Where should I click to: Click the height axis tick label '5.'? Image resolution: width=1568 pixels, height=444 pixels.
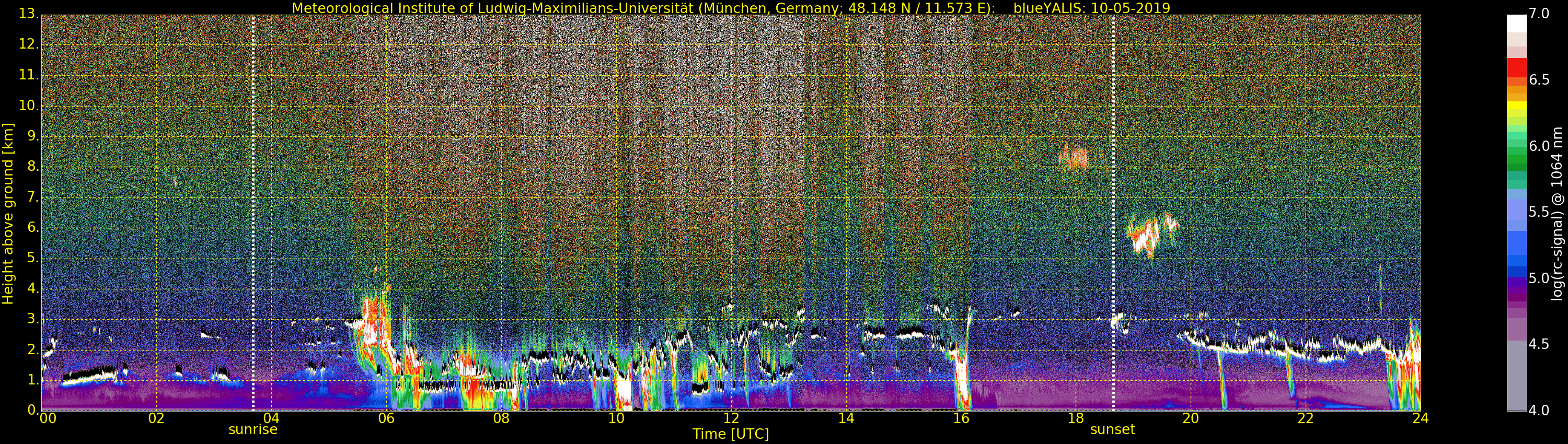tap(33, 258)
